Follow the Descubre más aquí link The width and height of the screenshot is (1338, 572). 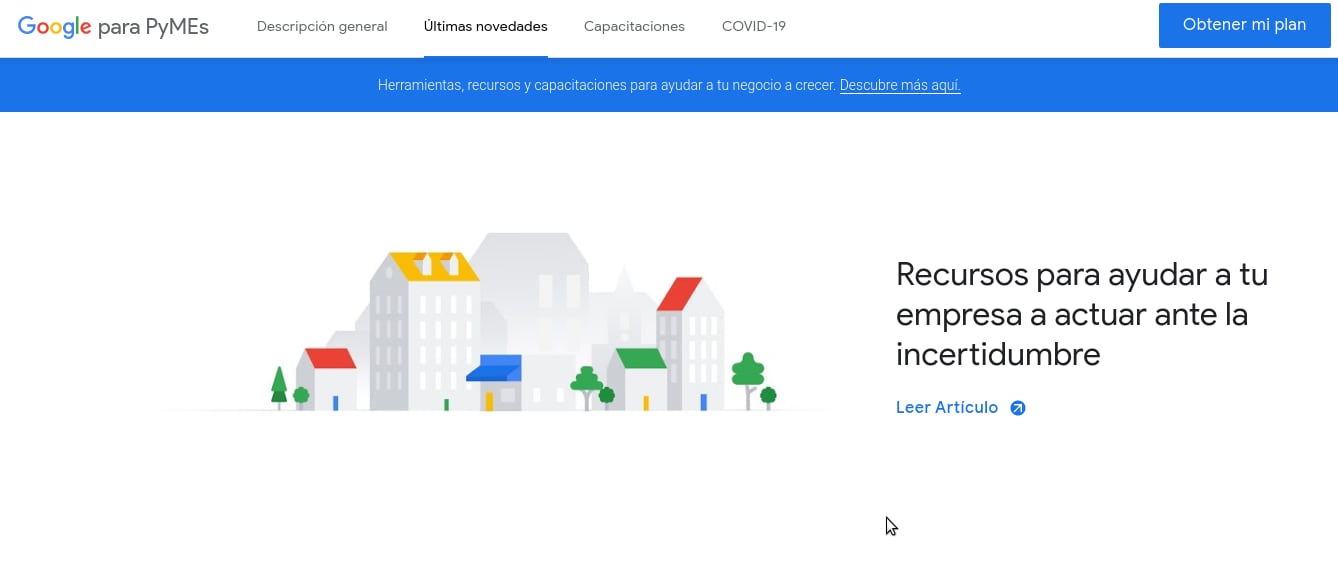tap(900, 86)
